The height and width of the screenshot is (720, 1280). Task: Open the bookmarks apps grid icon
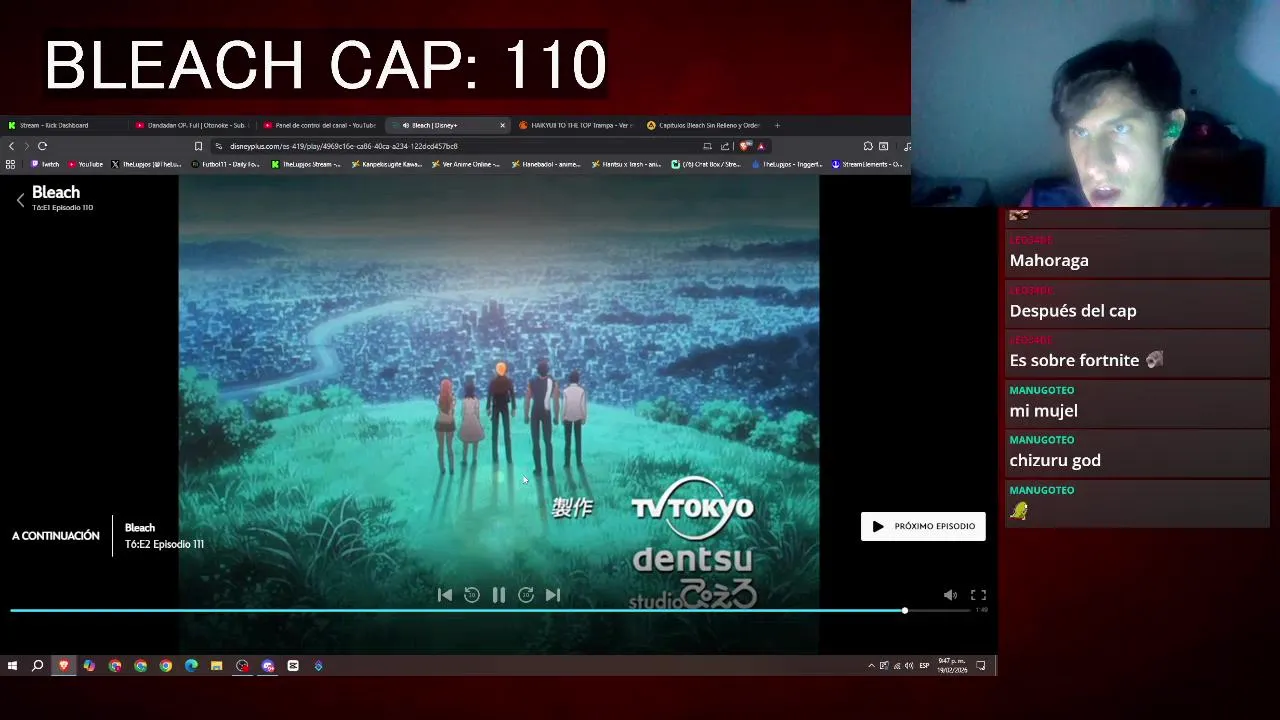pyautogui.click(x=10, y=164)
